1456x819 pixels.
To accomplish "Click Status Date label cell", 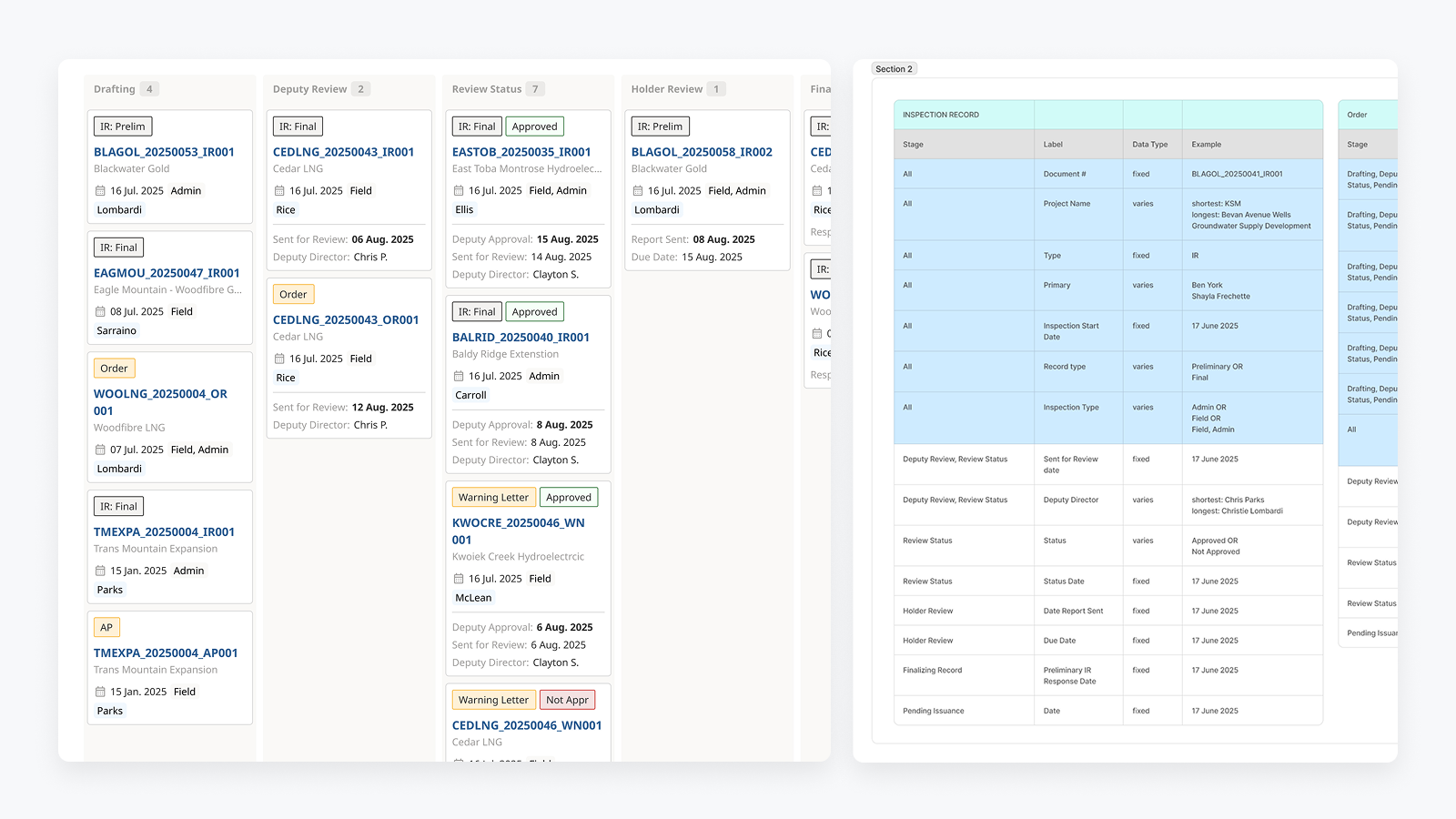I will click(1078, 581).
